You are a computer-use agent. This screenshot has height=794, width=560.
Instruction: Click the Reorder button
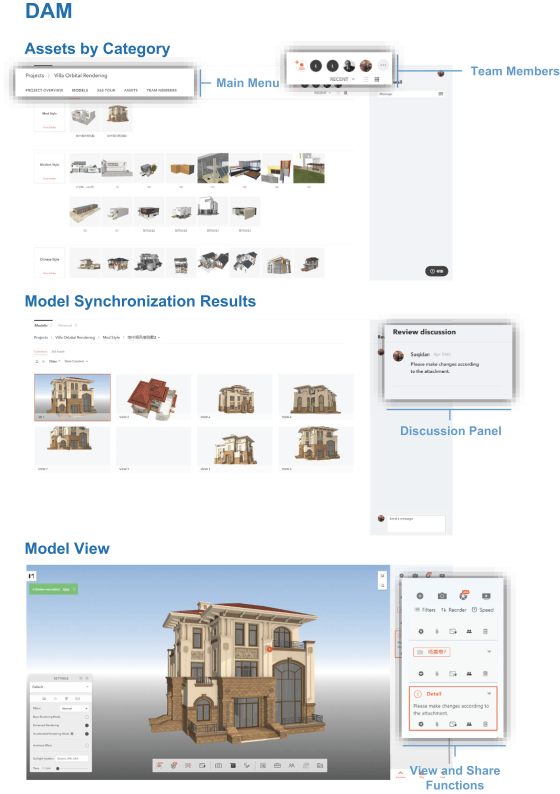(x=454, y=610)
